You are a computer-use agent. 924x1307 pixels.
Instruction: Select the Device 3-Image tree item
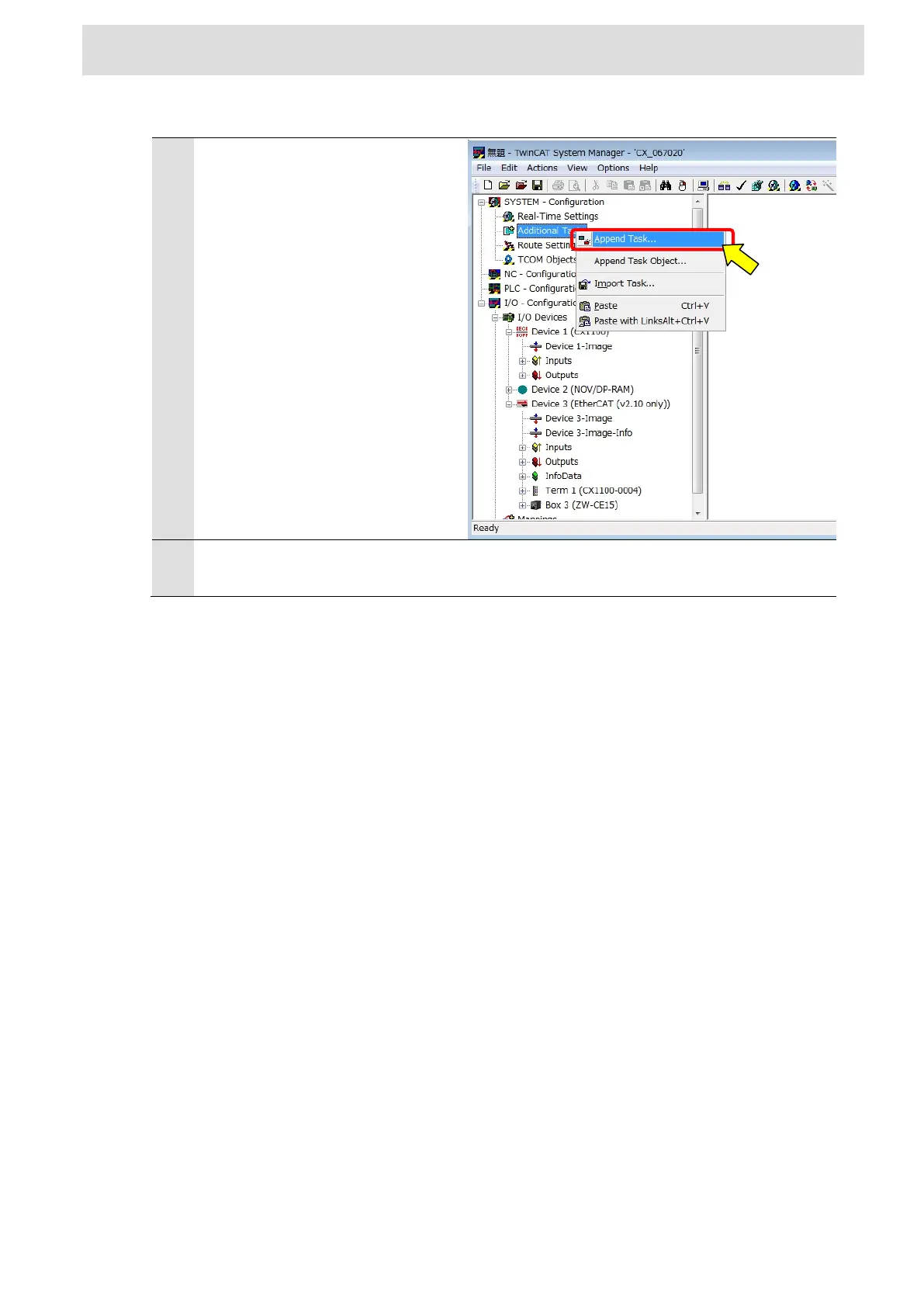pos(578,419)
